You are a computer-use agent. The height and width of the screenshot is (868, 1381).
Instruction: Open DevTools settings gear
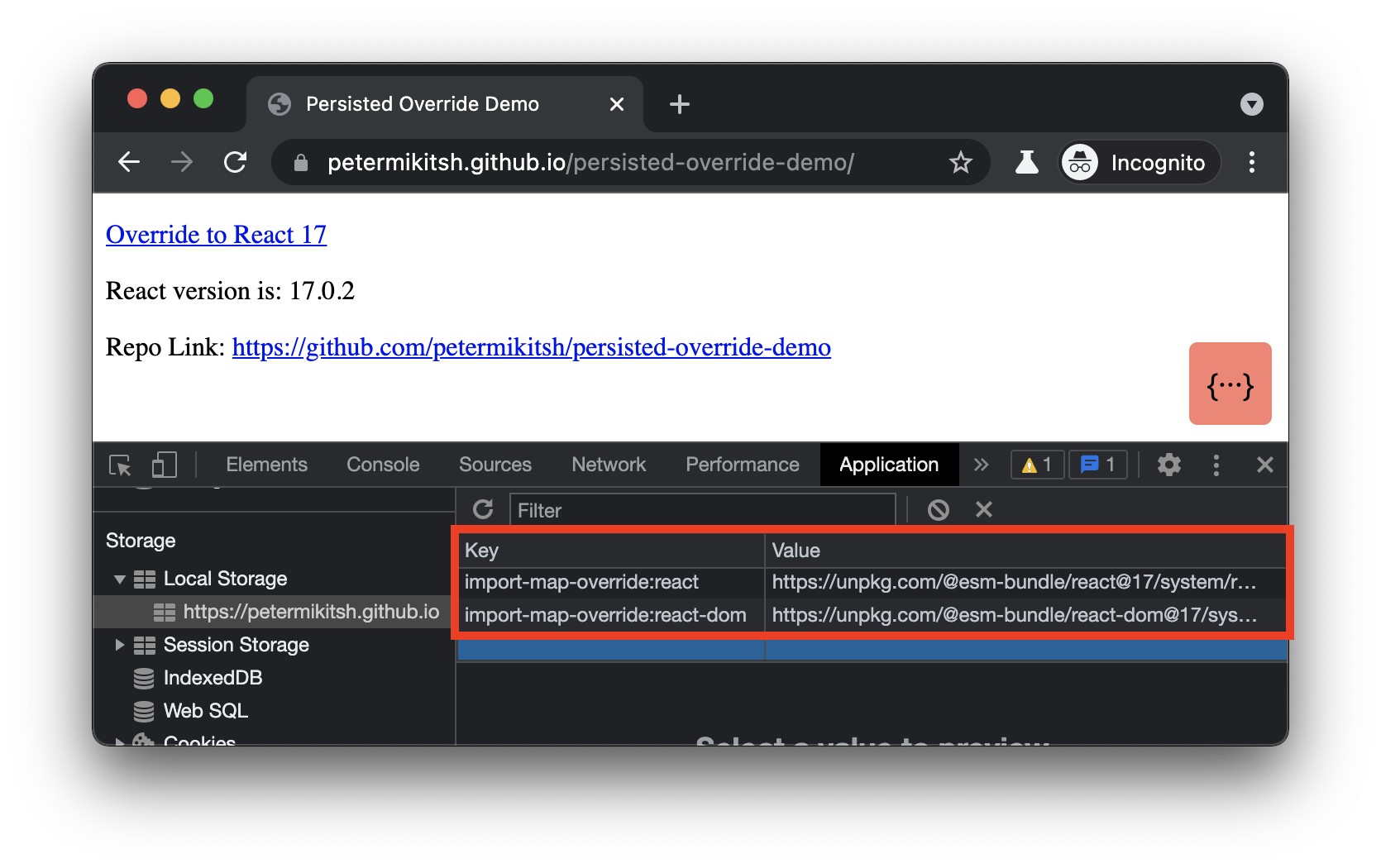tap(1168, 465)
